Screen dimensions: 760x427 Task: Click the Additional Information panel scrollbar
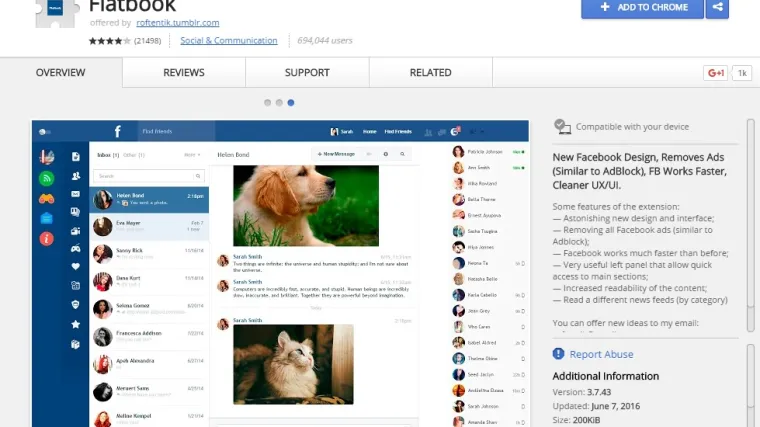[751, 386]
